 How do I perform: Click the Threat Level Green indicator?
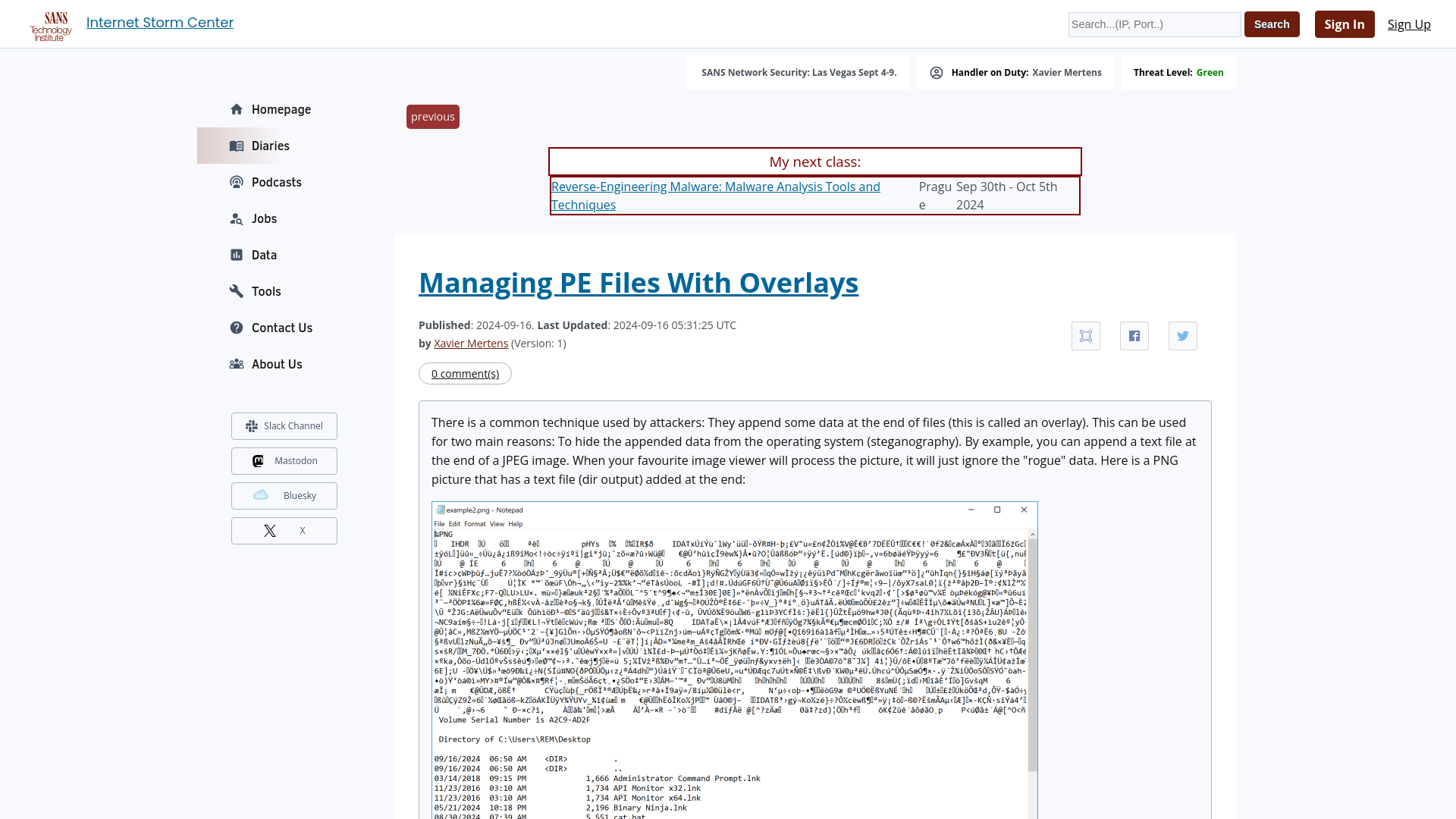pyautogui.click(x=1178, y=73)
